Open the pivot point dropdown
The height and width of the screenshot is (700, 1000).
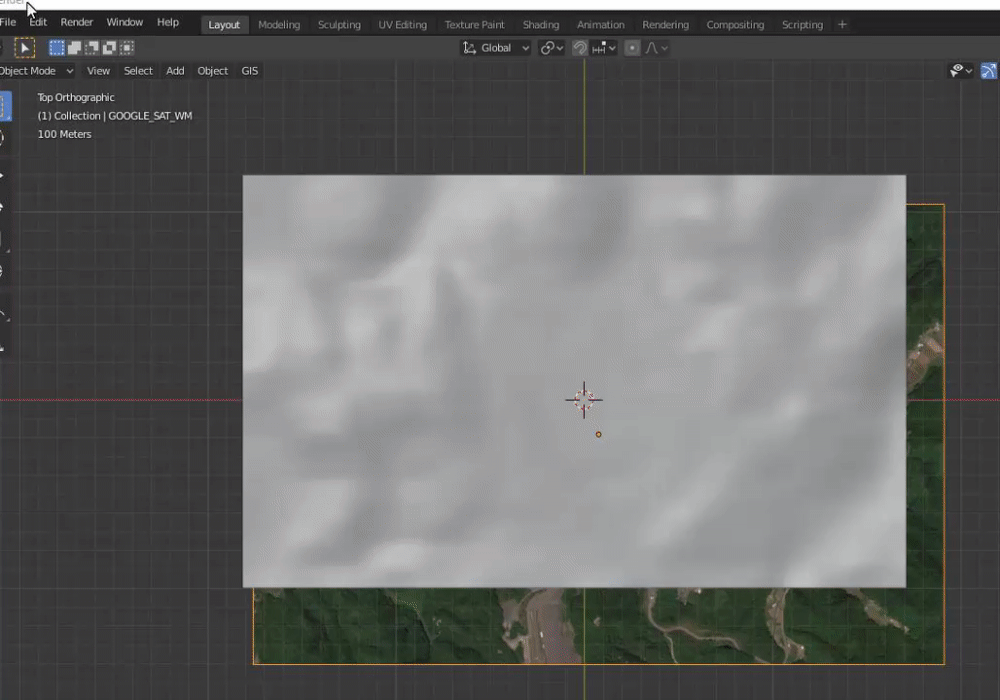click(552, 48)
